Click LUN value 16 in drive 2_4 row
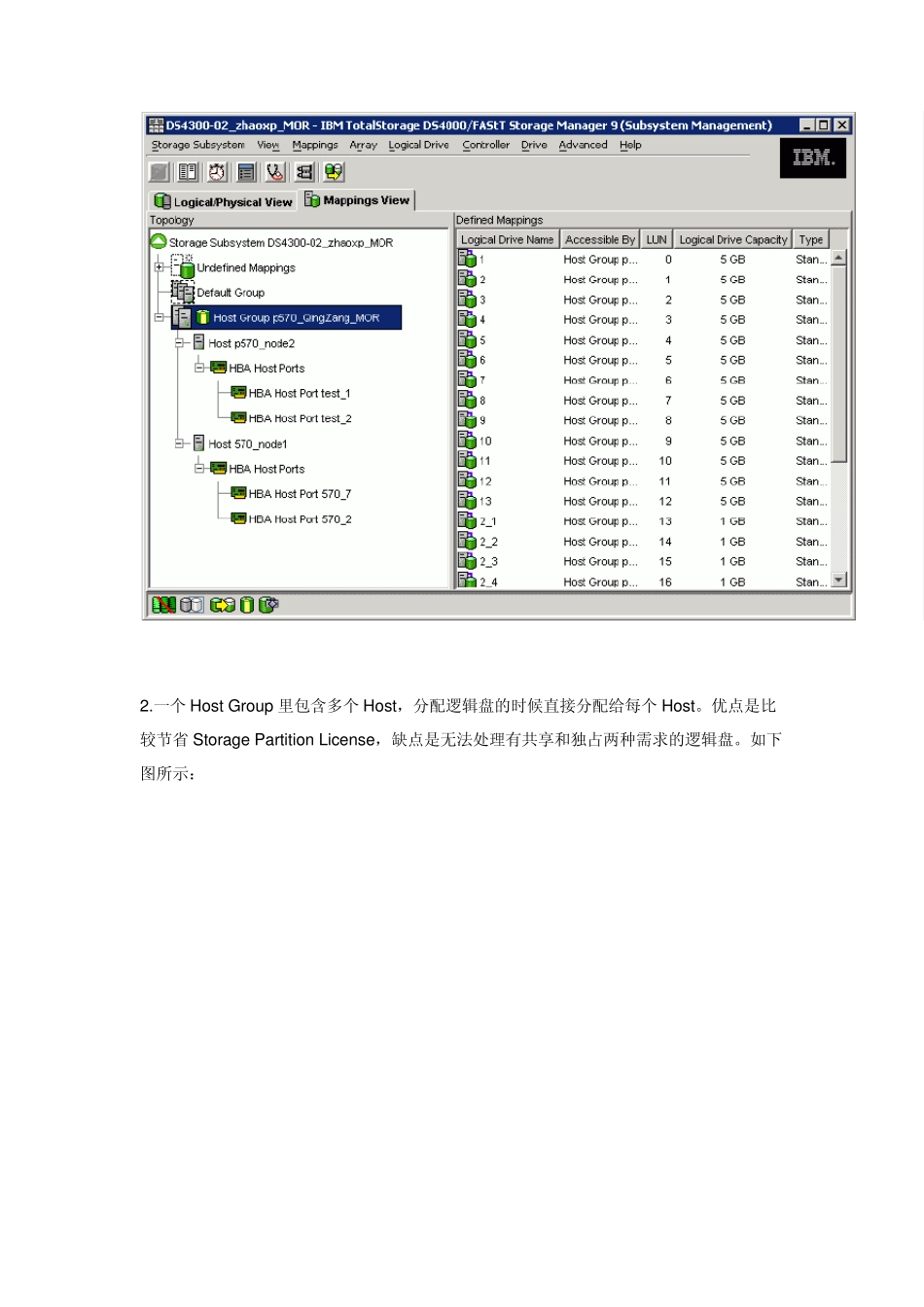Viewport: 924px width, 1307px height. pos(665,582)
